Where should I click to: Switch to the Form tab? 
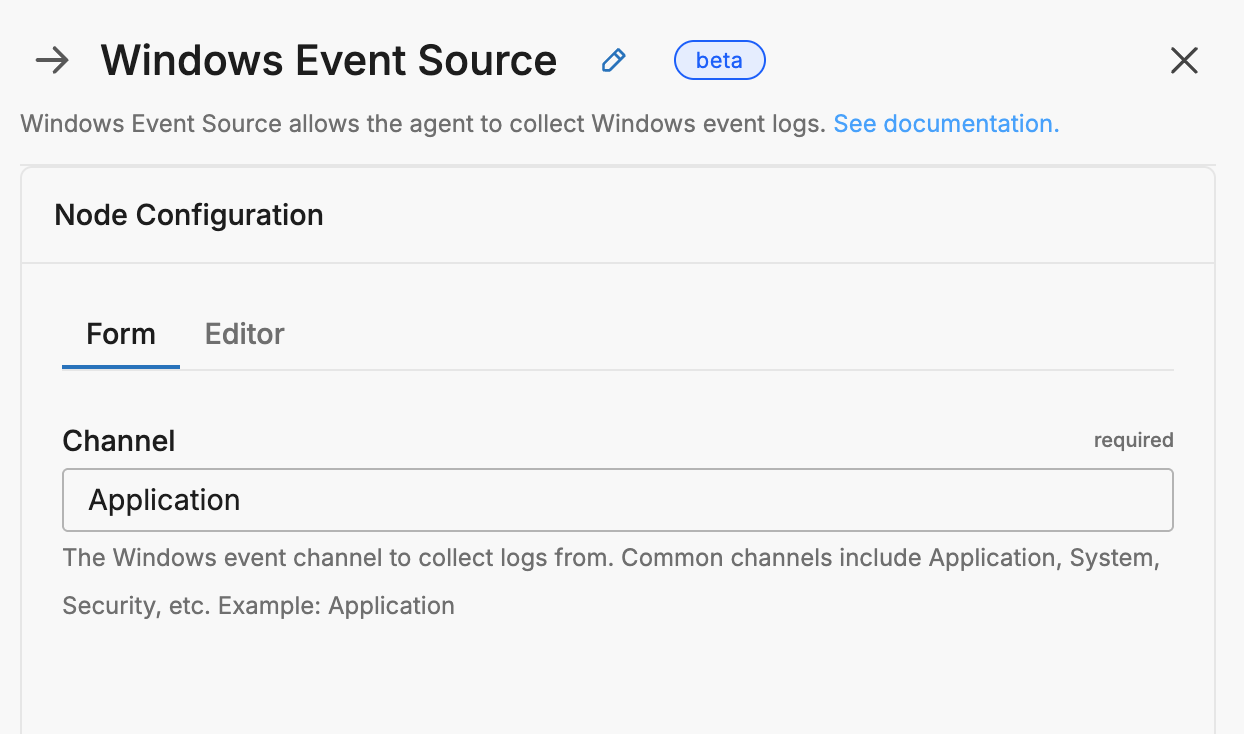click(121, 334)
